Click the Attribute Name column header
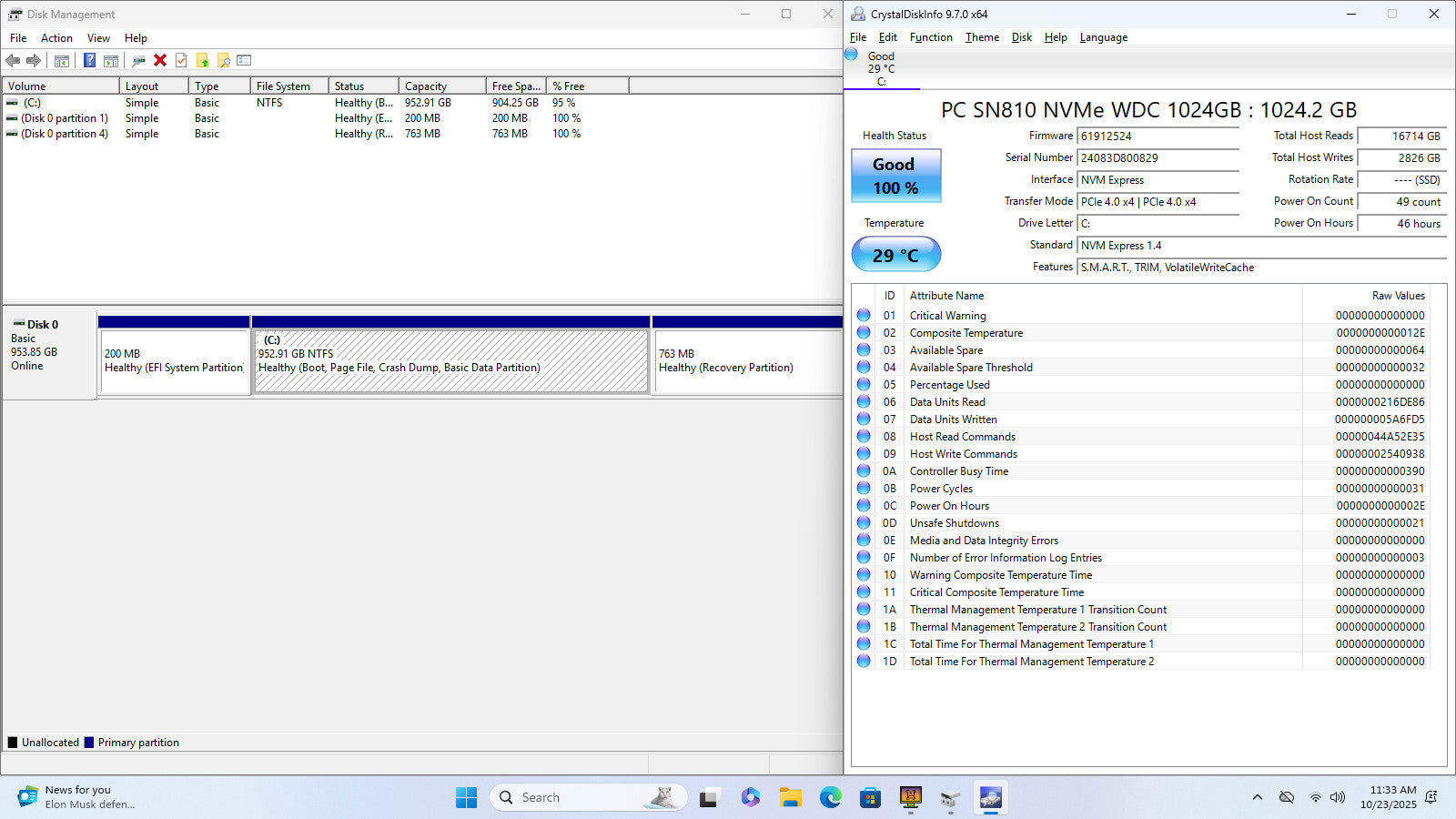The height and width of the screenshot is (819, 1456). [x=1103, y=295]
